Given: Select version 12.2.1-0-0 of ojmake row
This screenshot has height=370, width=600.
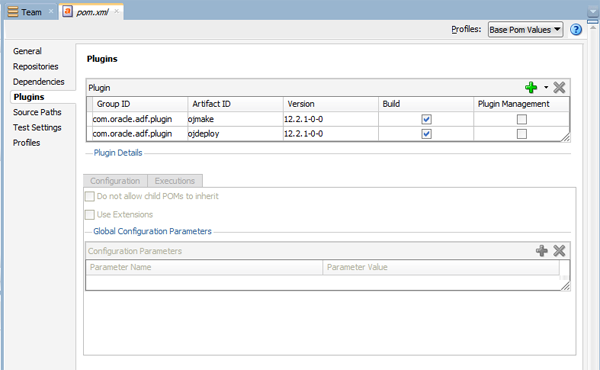Looking at the screenshot, I should pos(331,119).
